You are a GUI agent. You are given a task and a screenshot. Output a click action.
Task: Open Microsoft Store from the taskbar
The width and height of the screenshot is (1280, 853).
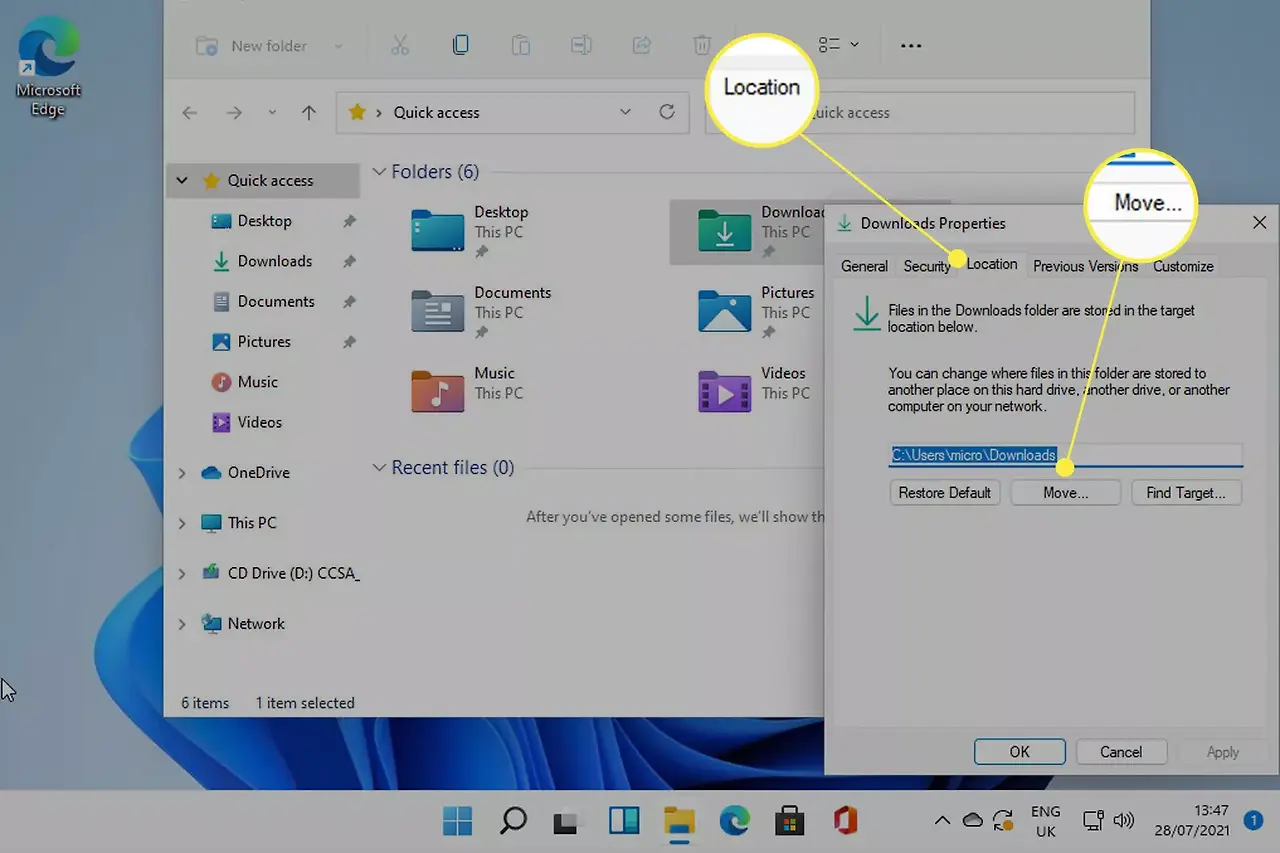(x=790, y=821)
